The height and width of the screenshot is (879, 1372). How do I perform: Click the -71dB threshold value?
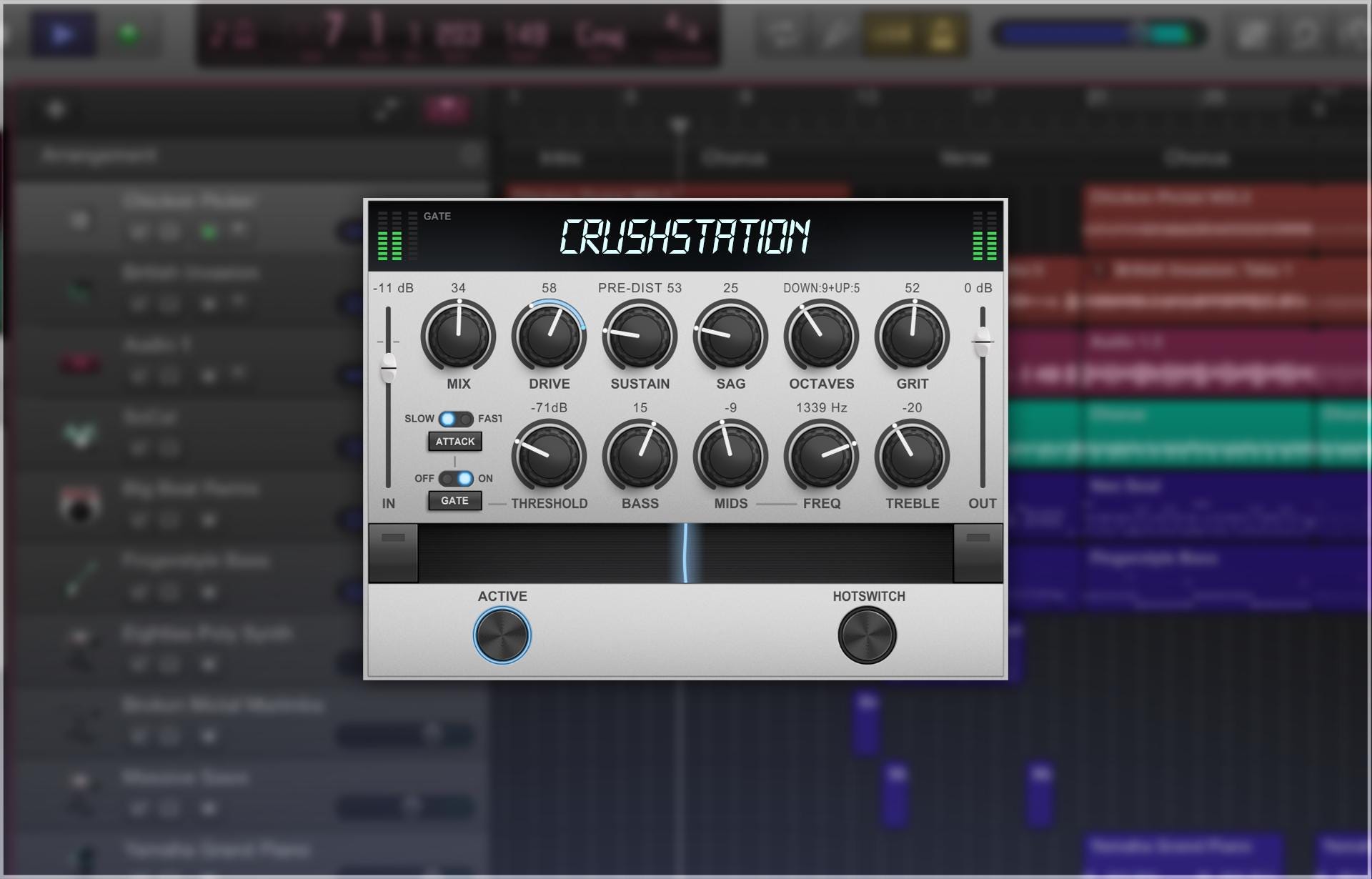[549, 408]
